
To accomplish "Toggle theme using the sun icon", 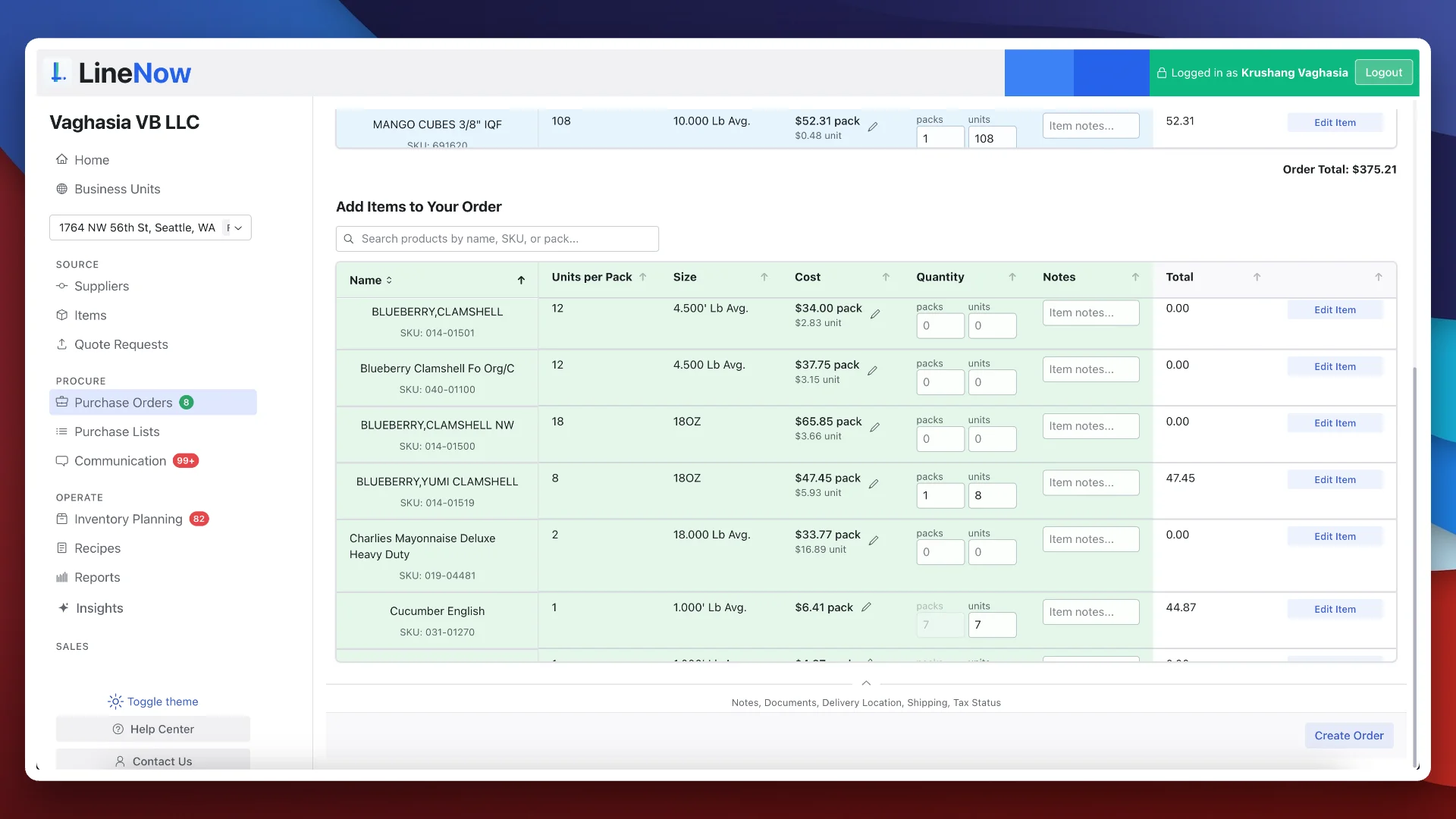I will (x=115, y=701).
